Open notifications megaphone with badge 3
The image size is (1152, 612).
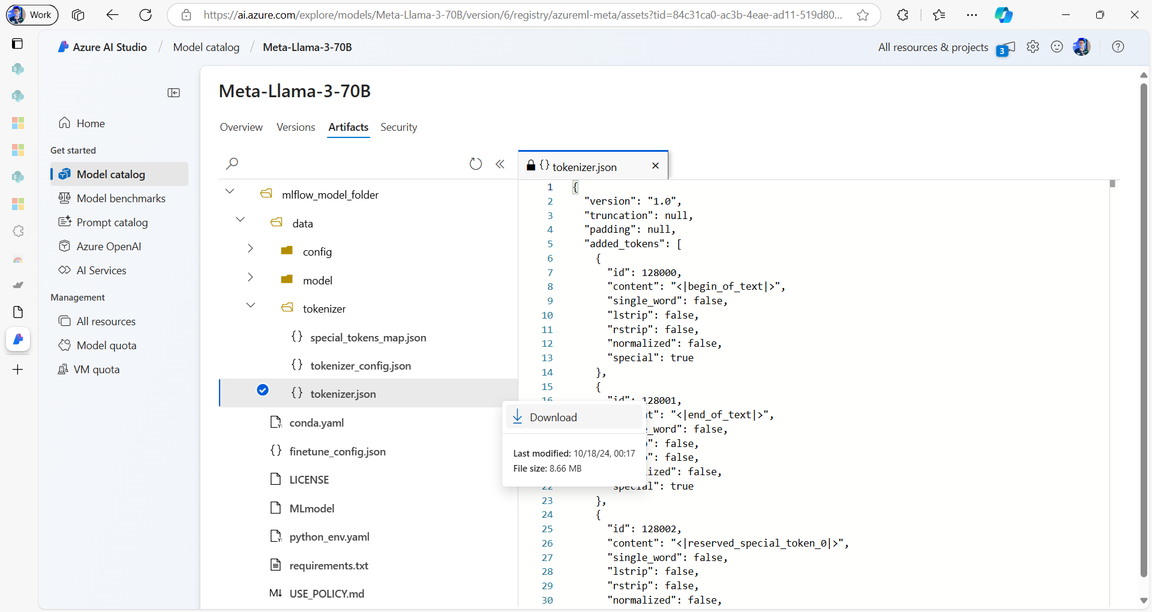(x=1006, y=48)
